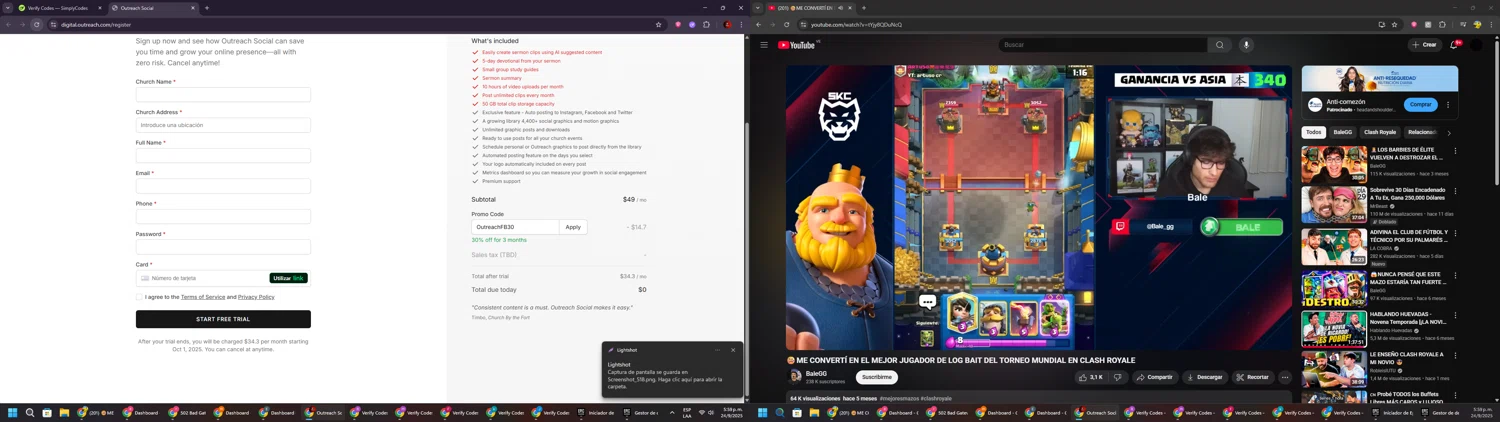Close the Lightshot notification
Viewport: 1500px width, 422px height.
click(733, 350)
